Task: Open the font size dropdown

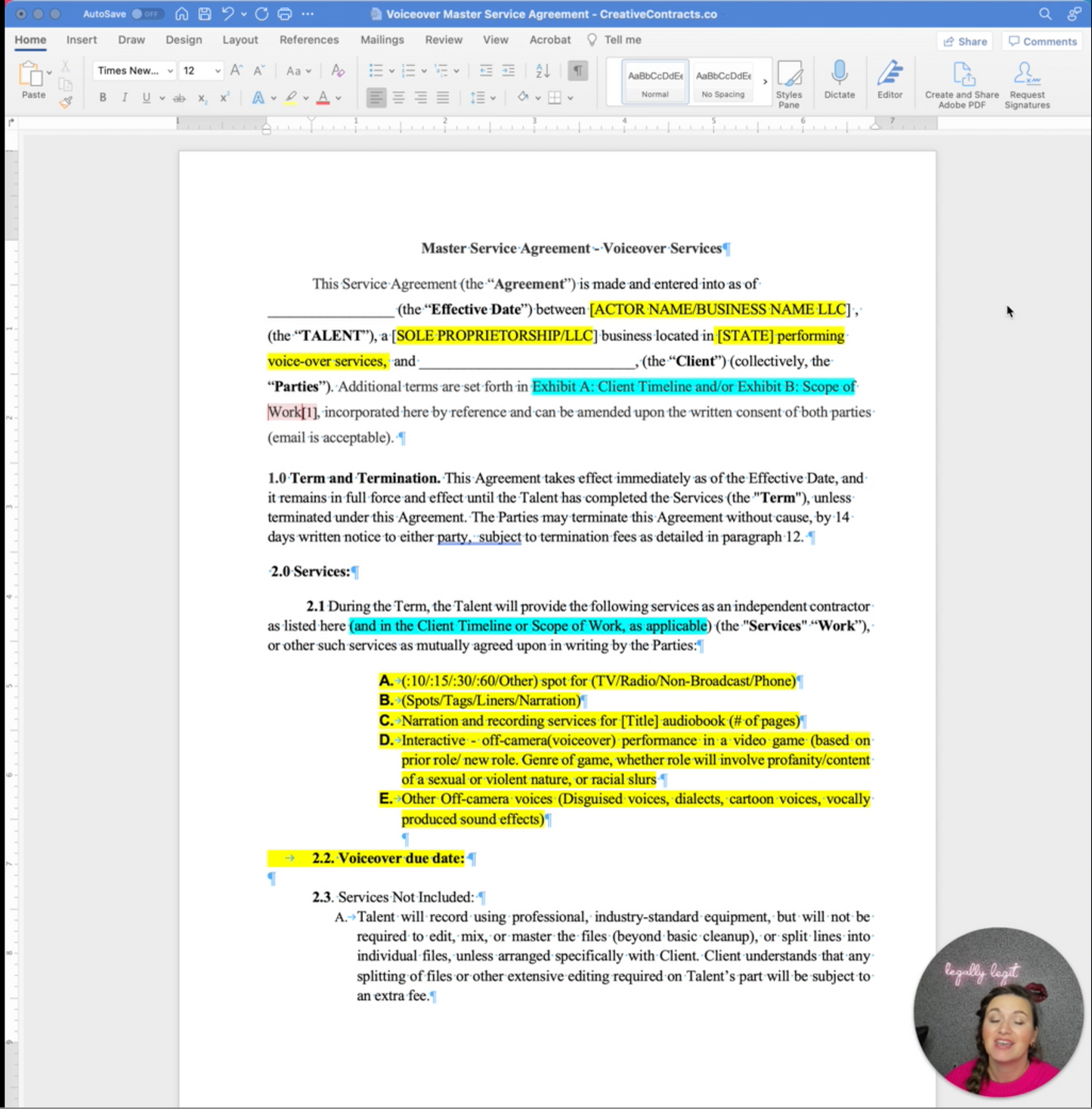Action: pos(218,70)
